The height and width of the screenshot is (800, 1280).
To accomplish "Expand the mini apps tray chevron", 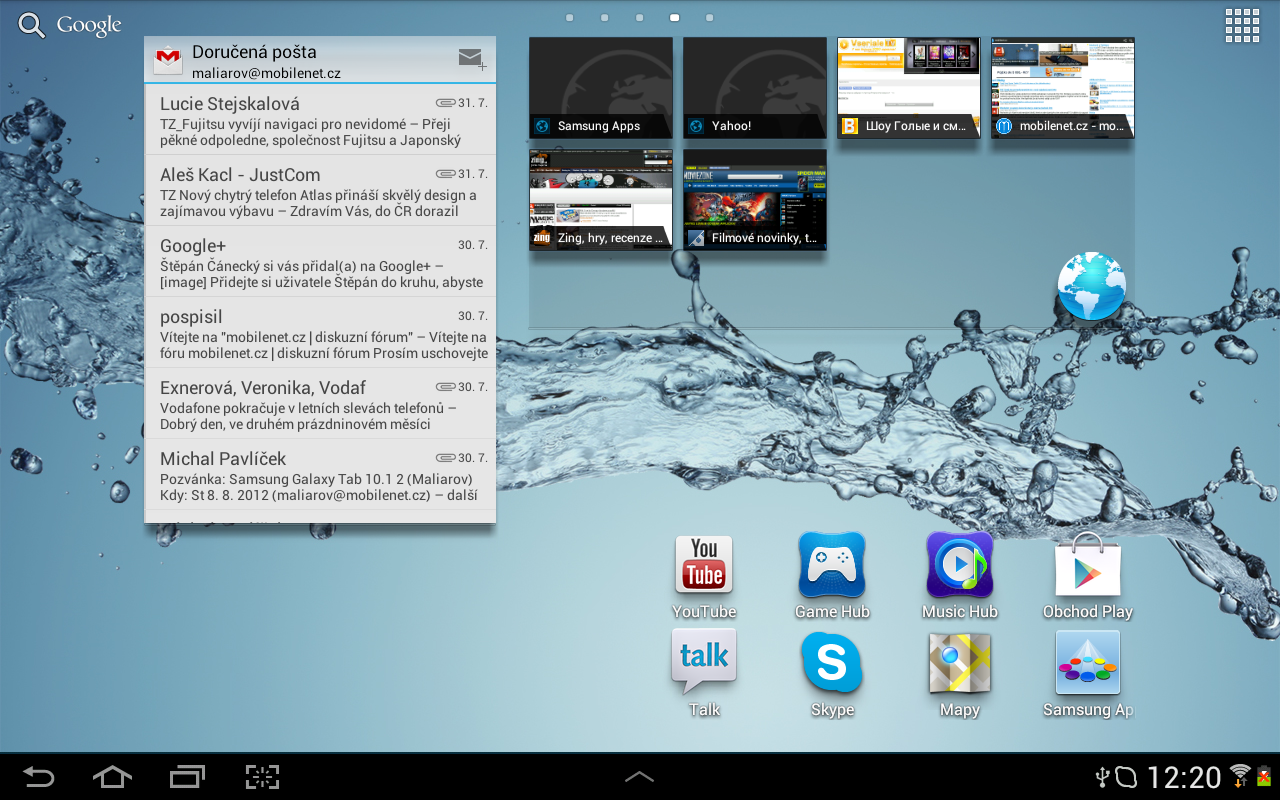I will click(639, 777).
